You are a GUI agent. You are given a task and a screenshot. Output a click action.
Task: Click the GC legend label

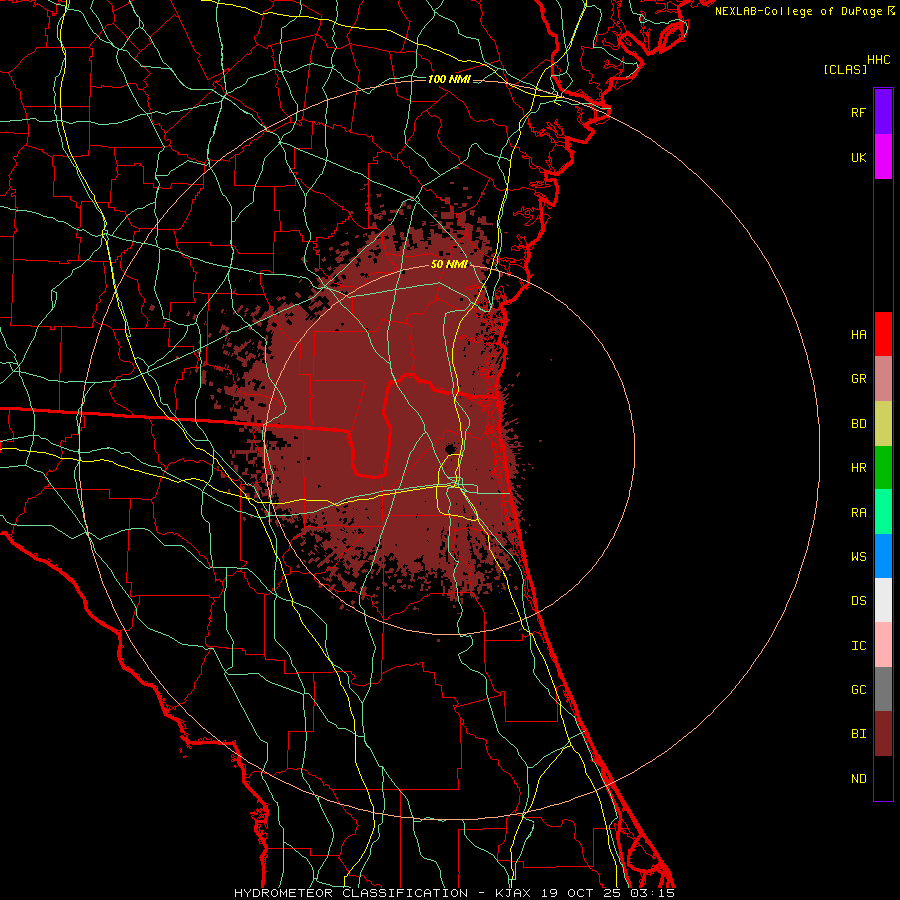click(858, 690)
